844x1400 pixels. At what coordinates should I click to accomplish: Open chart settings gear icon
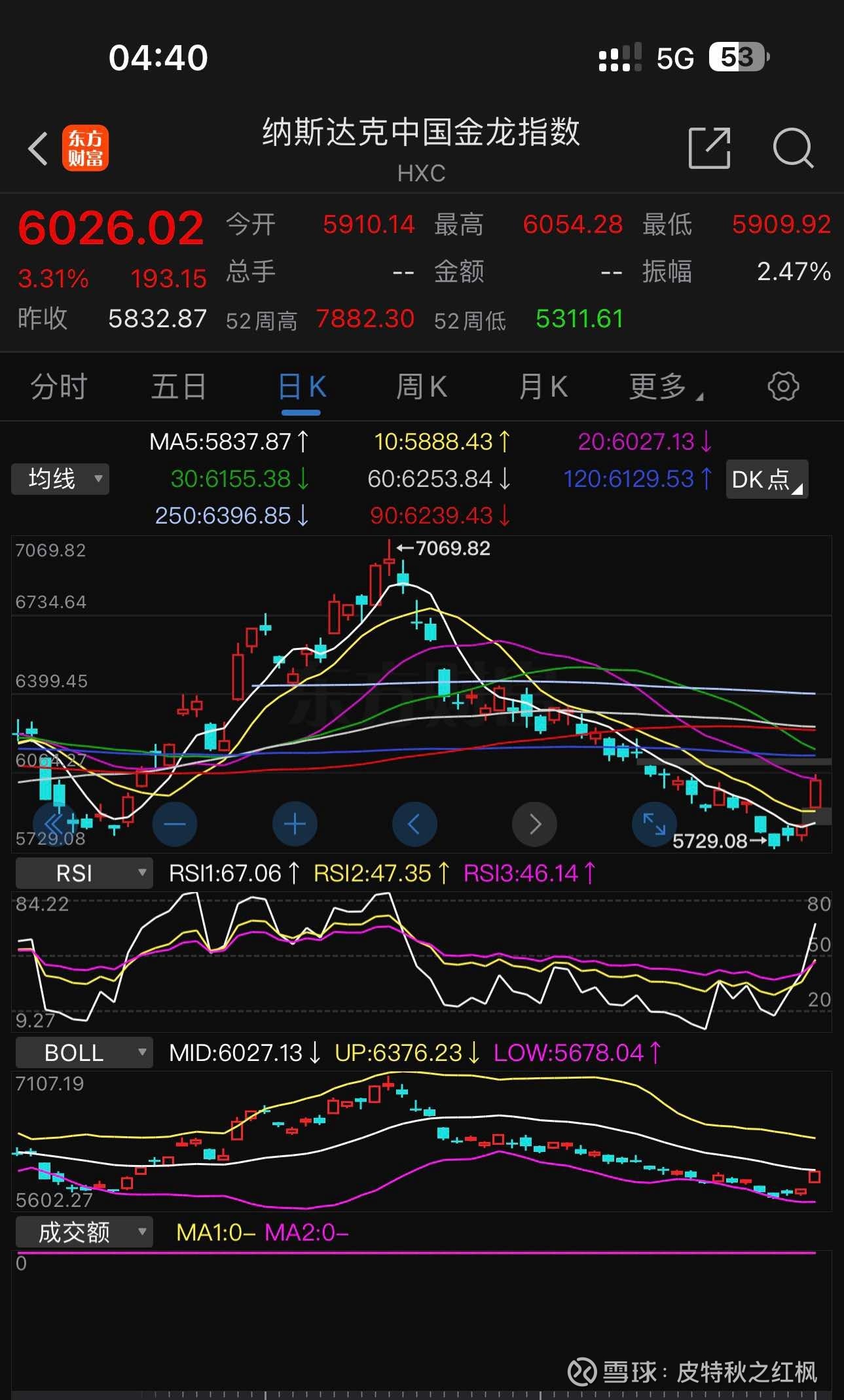tap(783, 386)
